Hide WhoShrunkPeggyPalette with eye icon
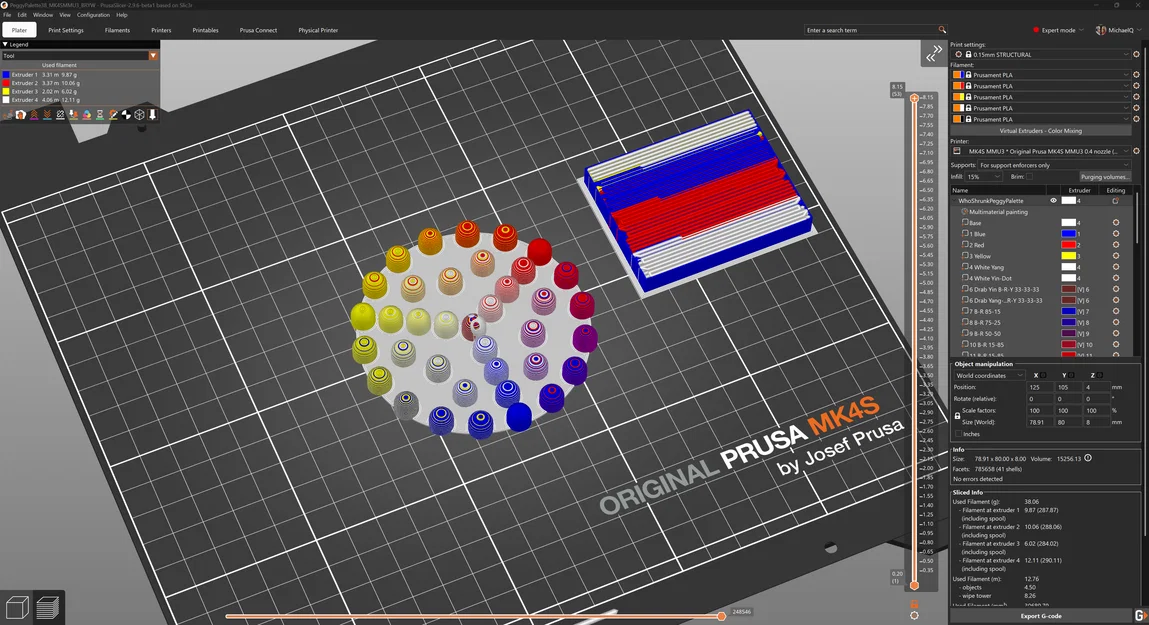The width and height of the screenshot is (1149, 625). [x=1053, y=201]
